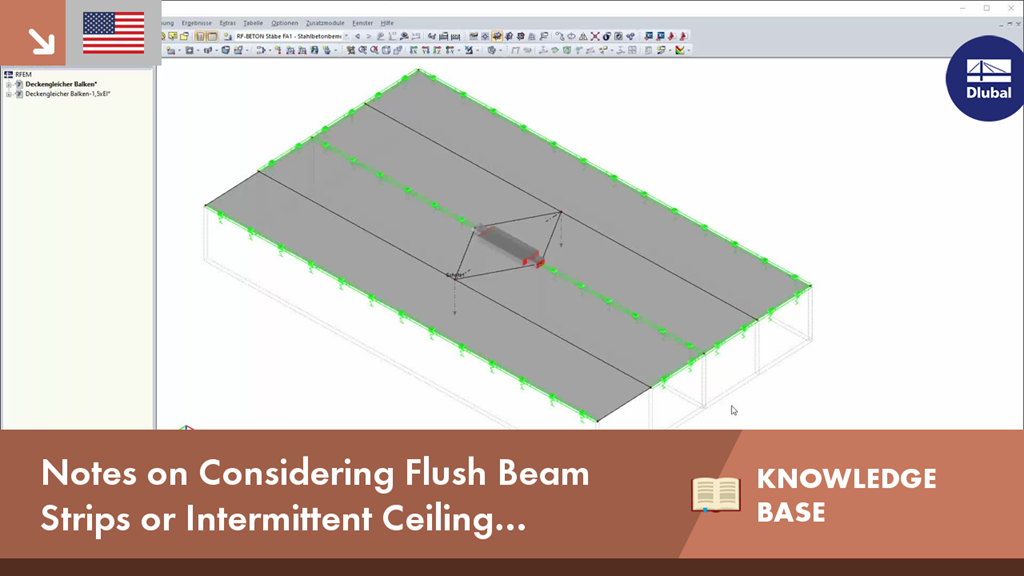1024x576 pixels.
Task: Open the Ergebnisse menu
Action: coord(197,23)
